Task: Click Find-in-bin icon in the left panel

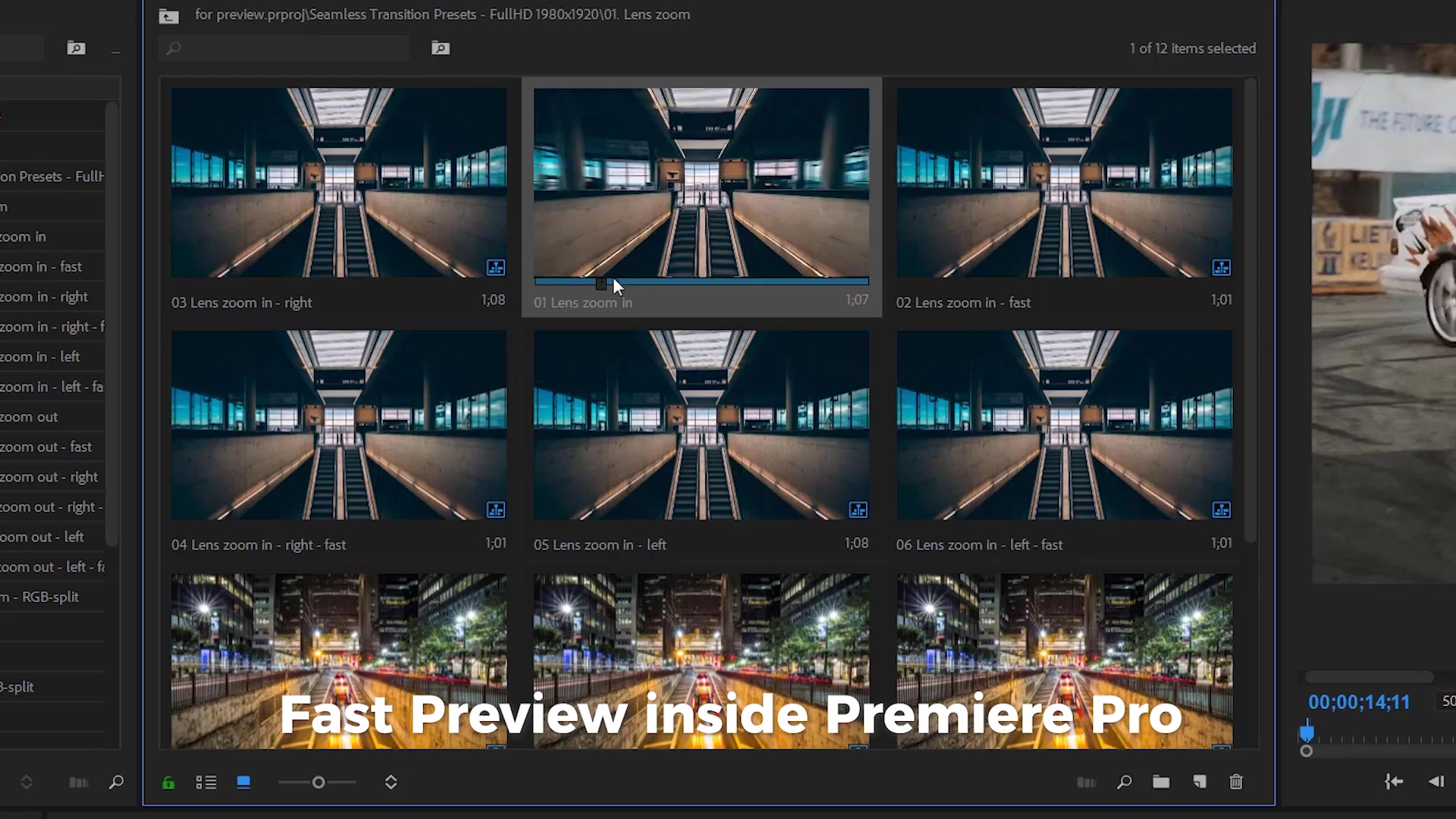Action: point(76,49)
